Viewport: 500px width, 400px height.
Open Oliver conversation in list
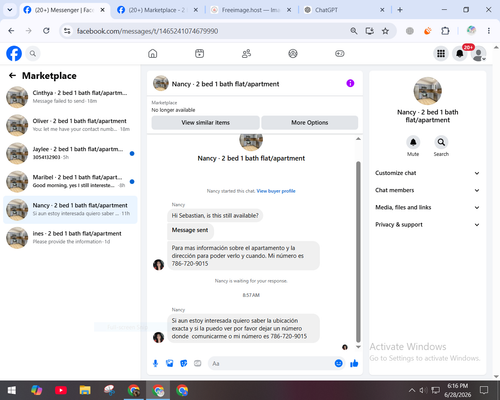70,125
